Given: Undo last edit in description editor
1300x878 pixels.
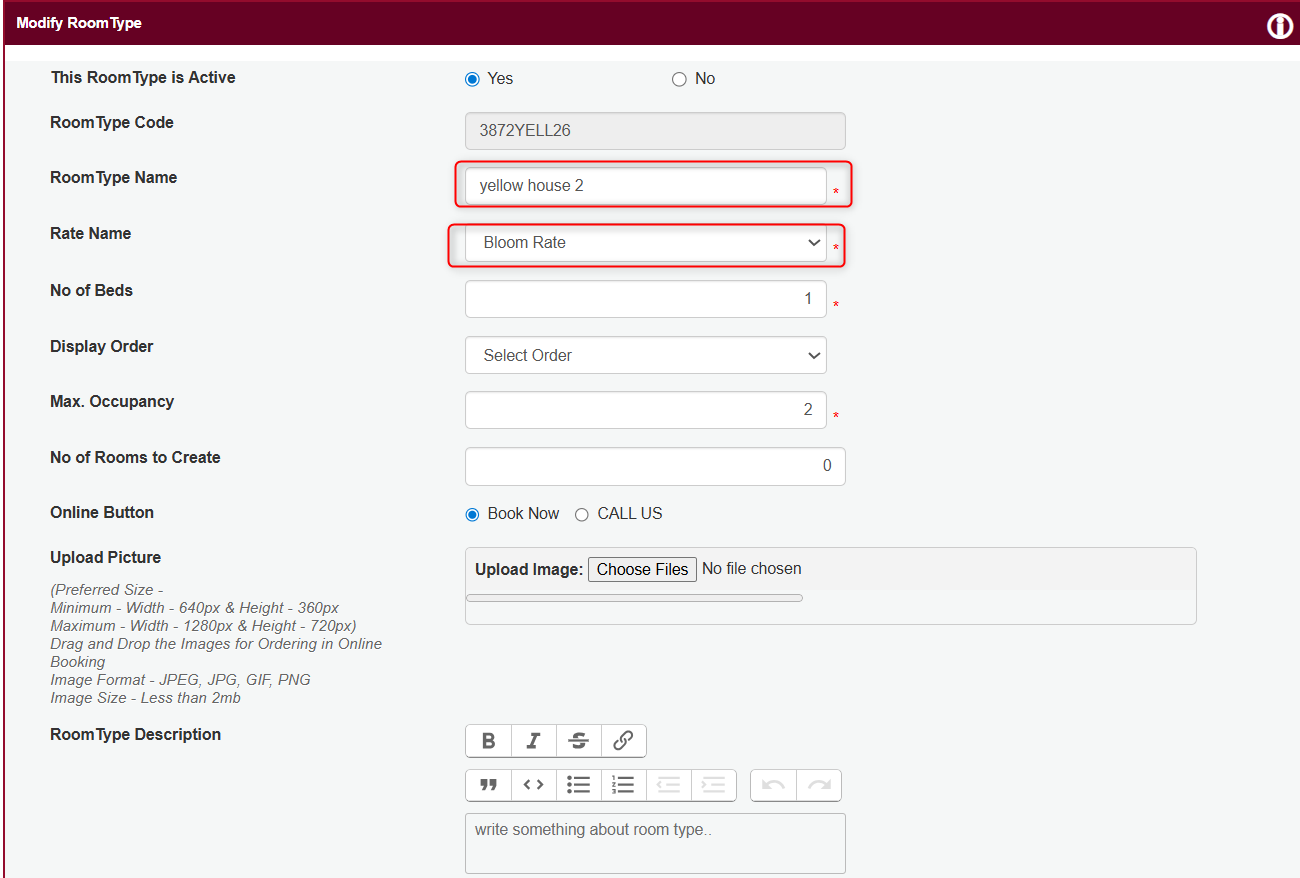Looking at the screenshot, I should click(x=773, y=785).
